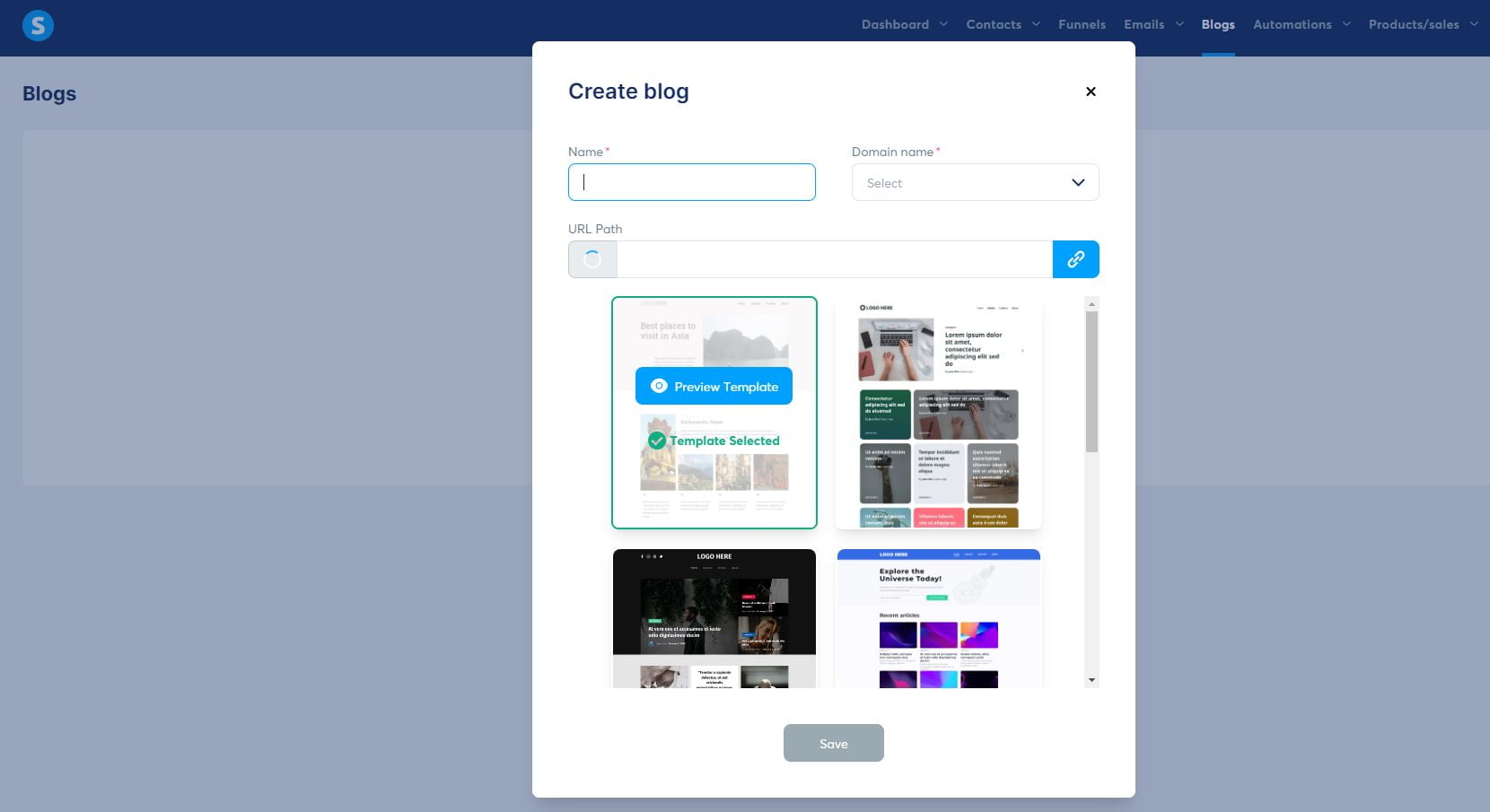Viewport: 1490px width, 812px height.
Task: Expand the Contacts dropdown
Action: (x=1002, y=24)
